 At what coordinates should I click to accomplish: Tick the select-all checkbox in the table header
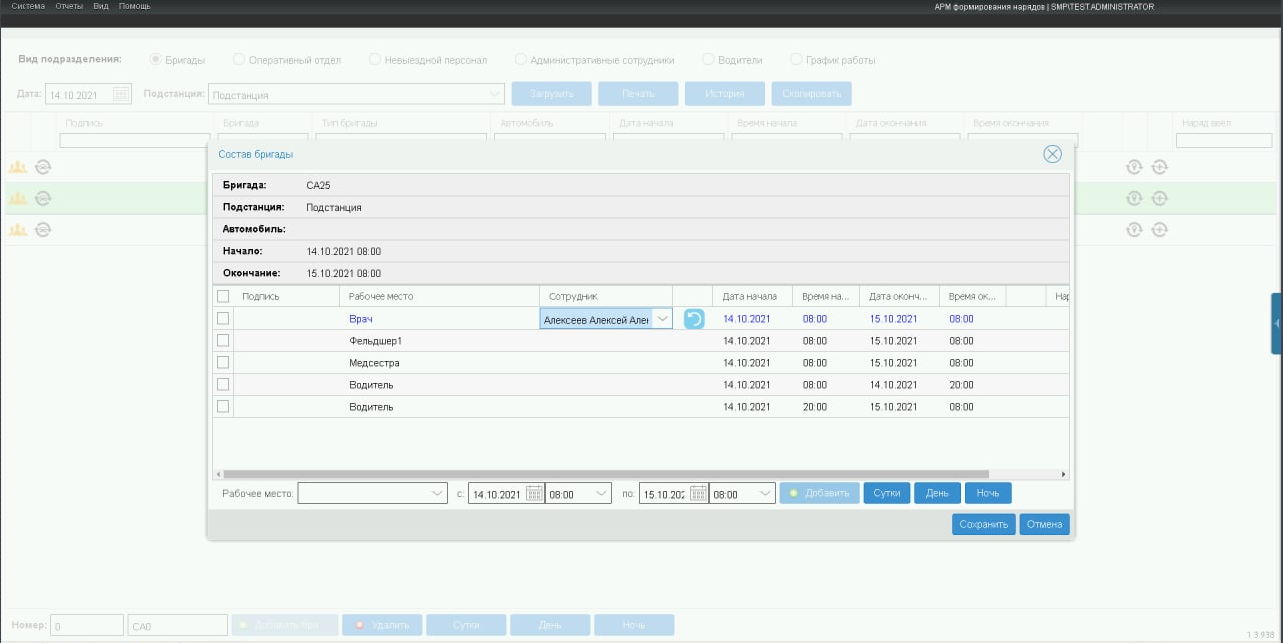tap(223, 296)
